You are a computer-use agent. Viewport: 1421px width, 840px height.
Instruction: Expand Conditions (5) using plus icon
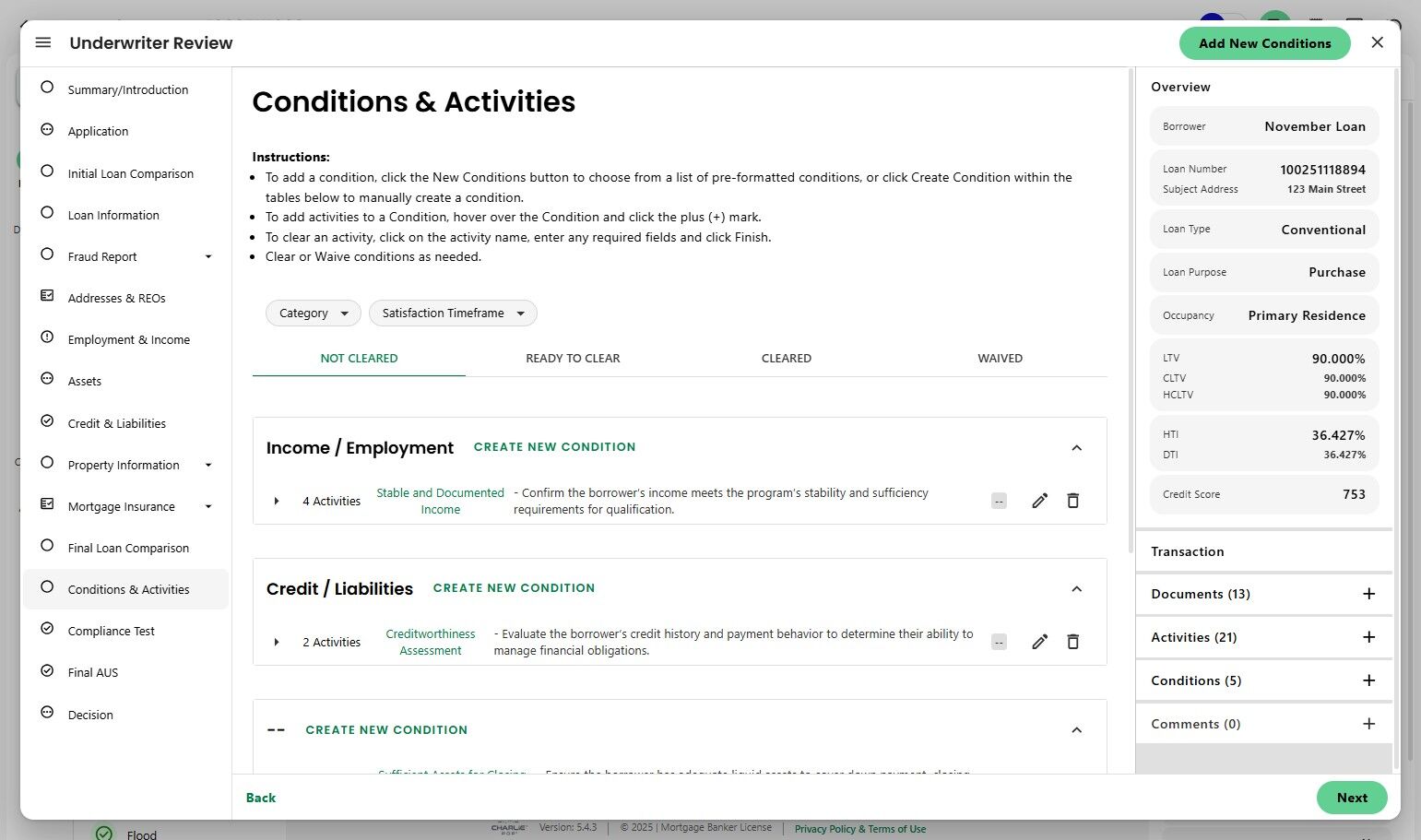1368,680
